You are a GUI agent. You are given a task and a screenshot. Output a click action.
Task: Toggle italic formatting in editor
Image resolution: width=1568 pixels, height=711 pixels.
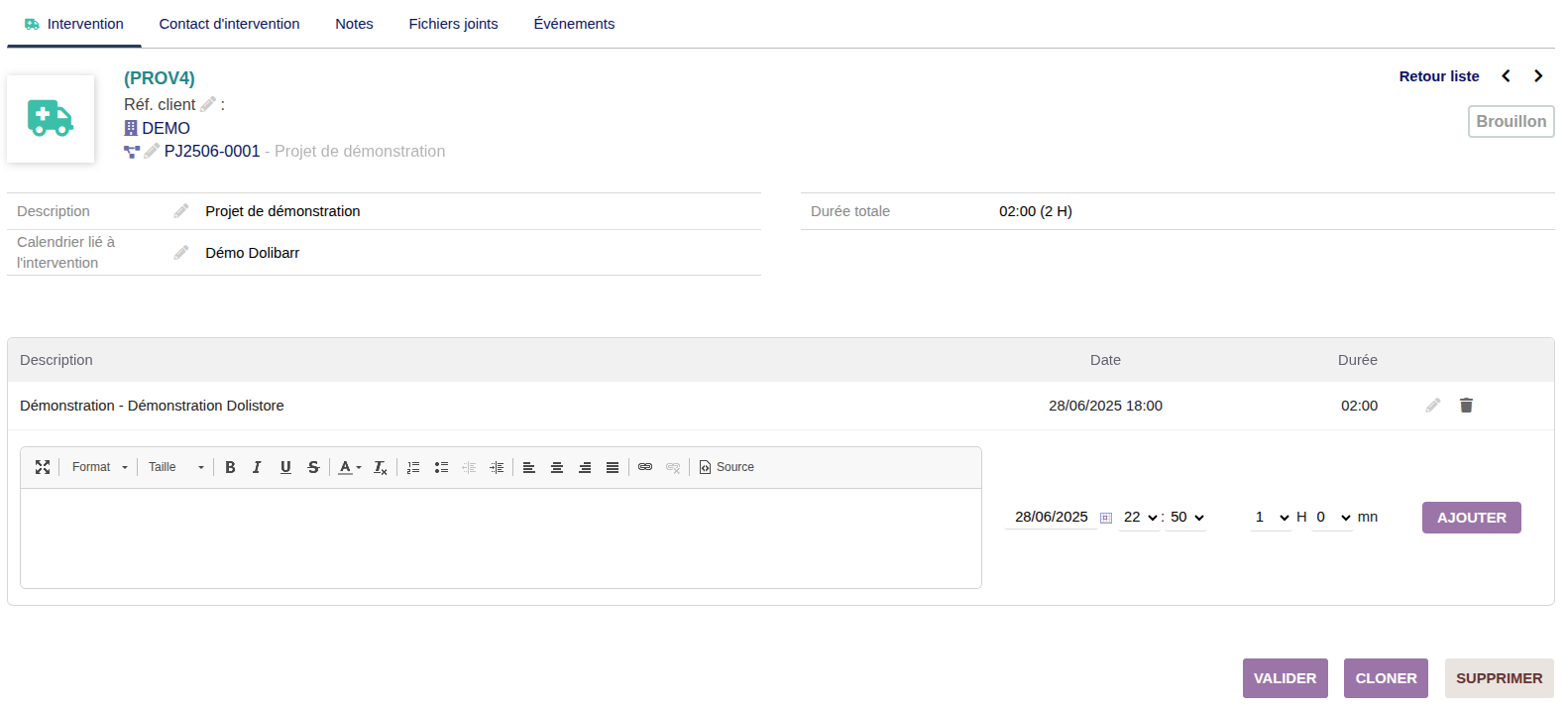click(257, 467)
